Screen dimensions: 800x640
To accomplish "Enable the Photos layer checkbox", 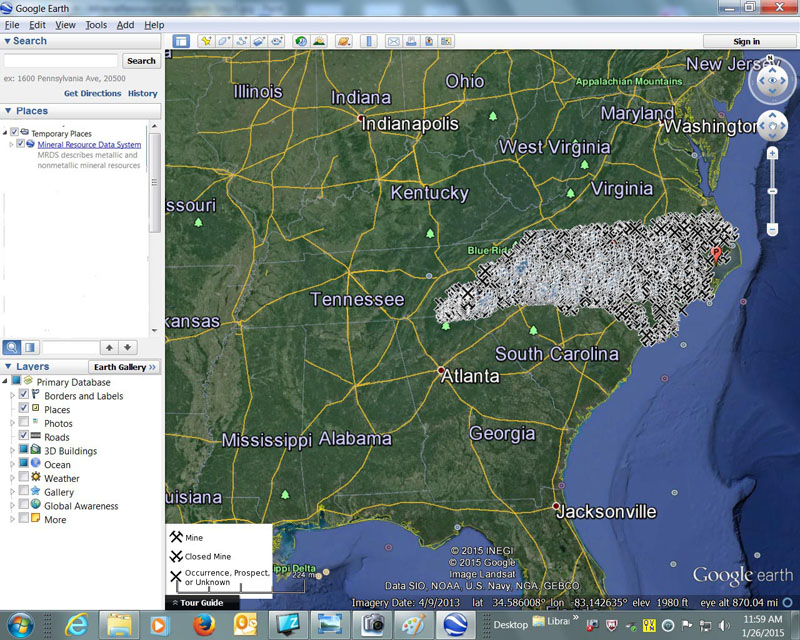I will pyautogui.click(x=23, y=422).
